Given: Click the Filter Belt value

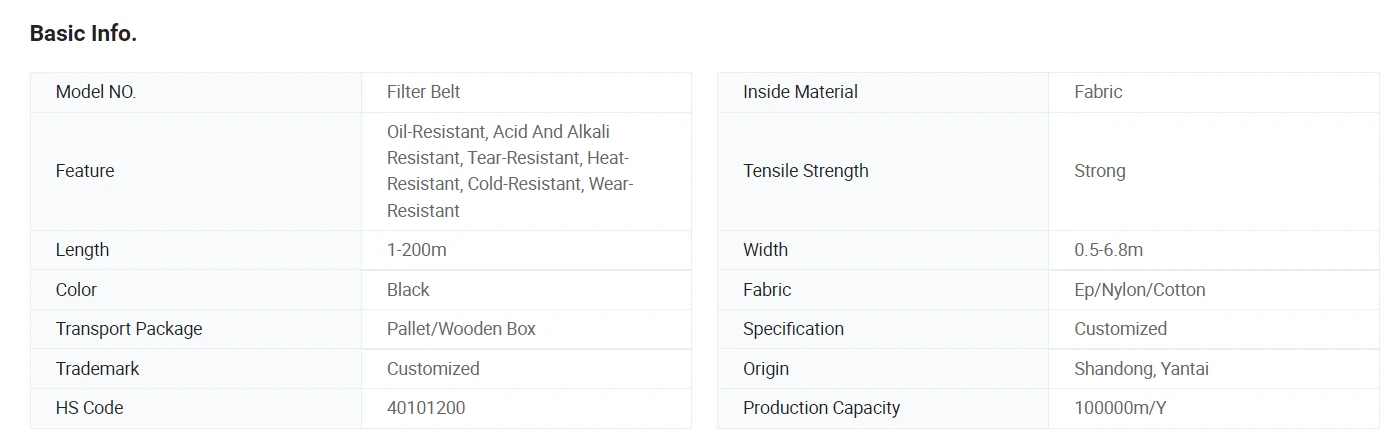Looking at the screenshot, I should pos(423,92).
